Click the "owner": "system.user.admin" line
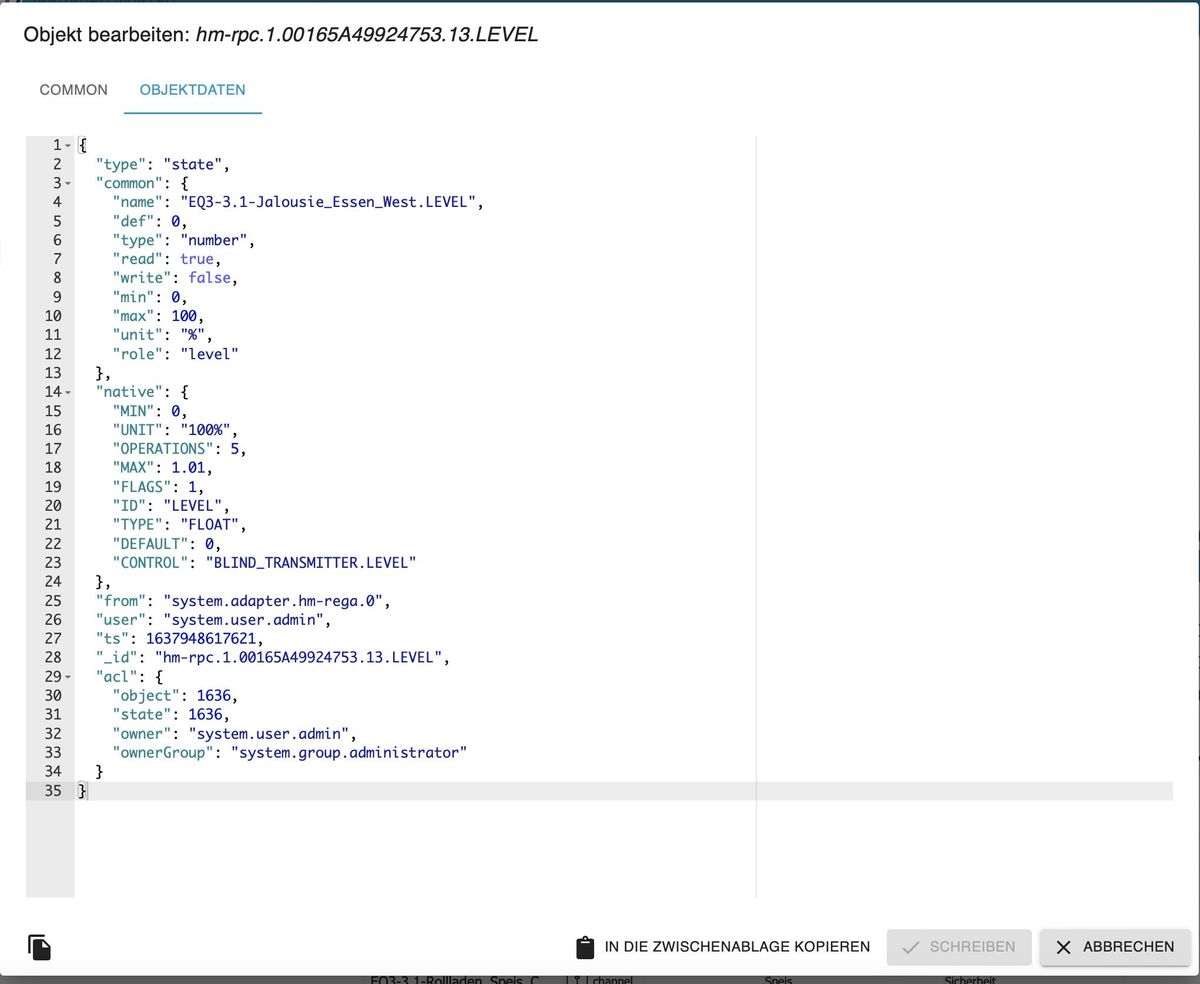 [x=234, y=734]
